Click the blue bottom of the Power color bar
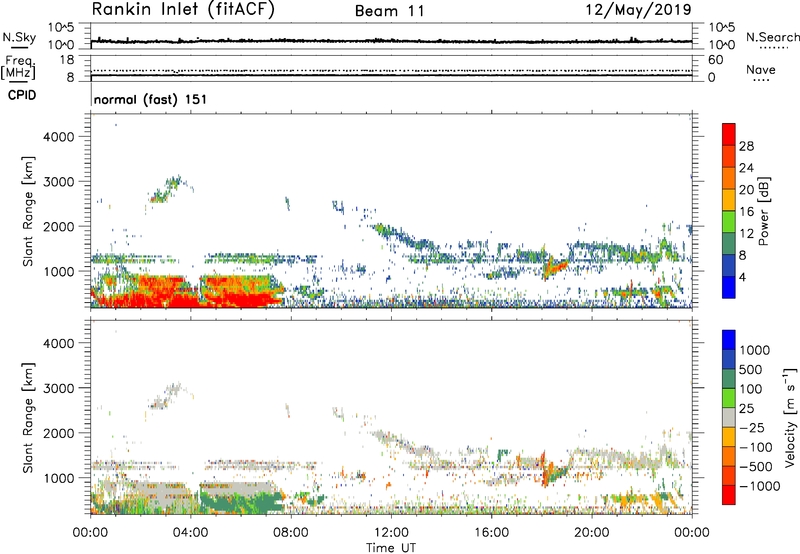The height and width of the screenshot is (554, 800). click(x=729, y=287)
